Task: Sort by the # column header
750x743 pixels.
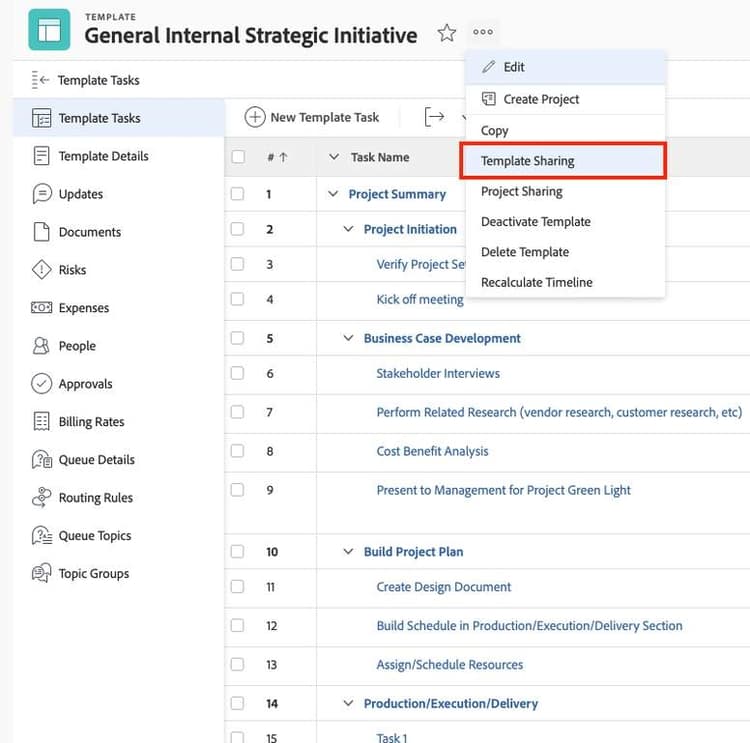Action: (276, 157)
